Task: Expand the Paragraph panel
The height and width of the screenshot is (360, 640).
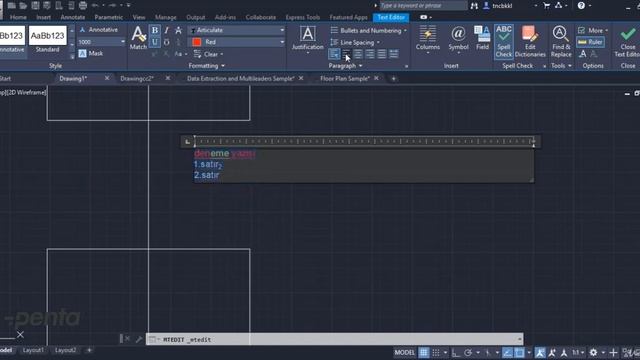Action: click(345, 66)
